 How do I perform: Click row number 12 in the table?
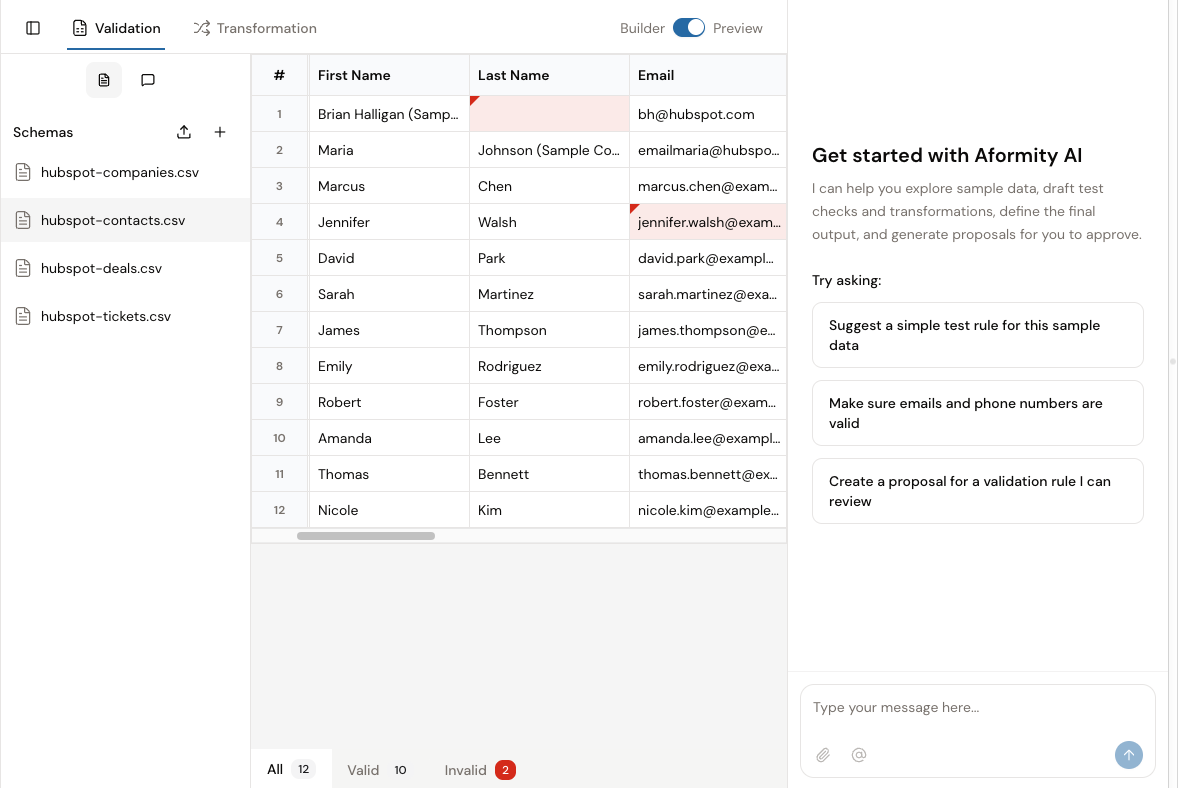tap(279, 511)
